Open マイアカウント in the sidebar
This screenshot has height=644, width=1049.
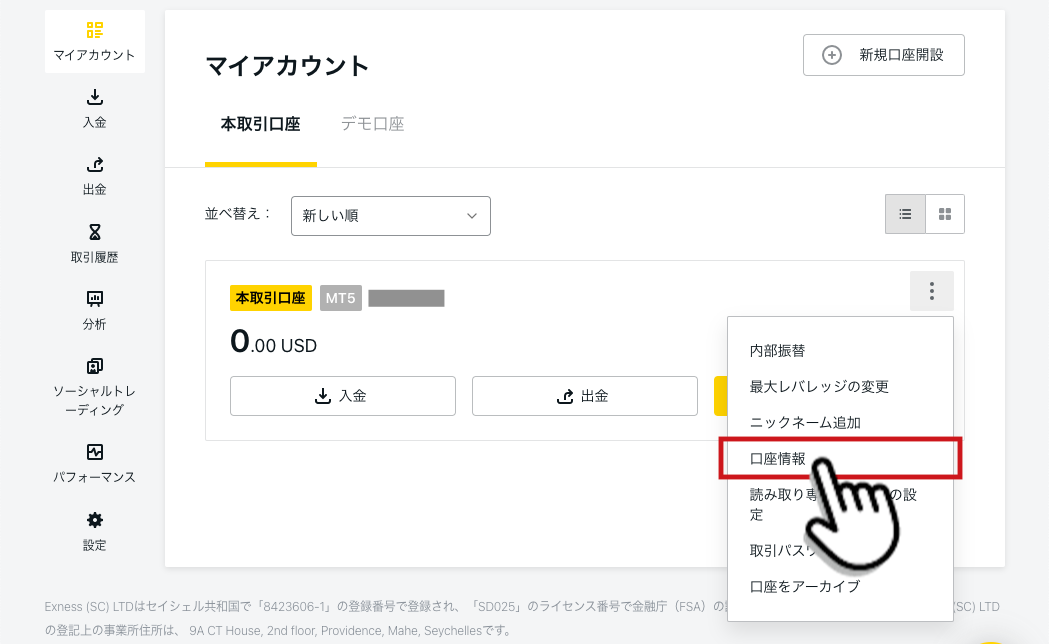point(94,41)
